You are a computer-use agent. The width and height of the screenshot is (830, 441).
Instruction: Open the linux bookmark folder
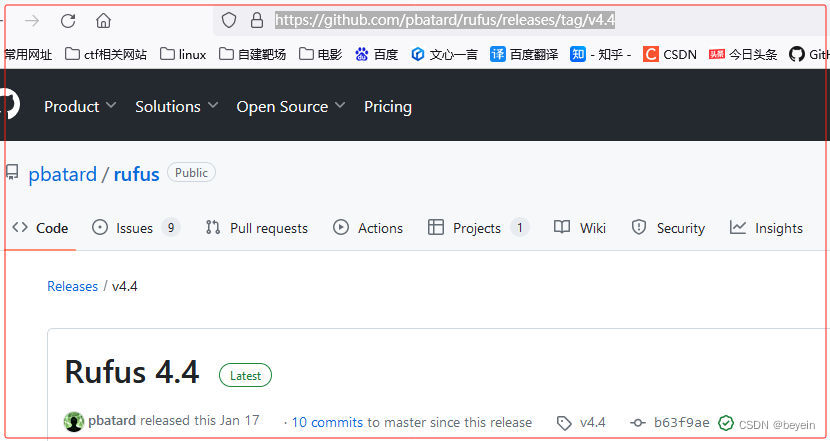pyautogui.click(x=183, y=54)
